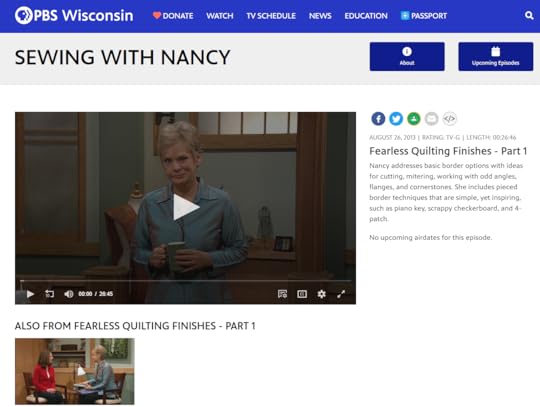This screenshot has height=407, width=540.
Task: Enter fullscreen video mode
Action: (x=341, y=294)
